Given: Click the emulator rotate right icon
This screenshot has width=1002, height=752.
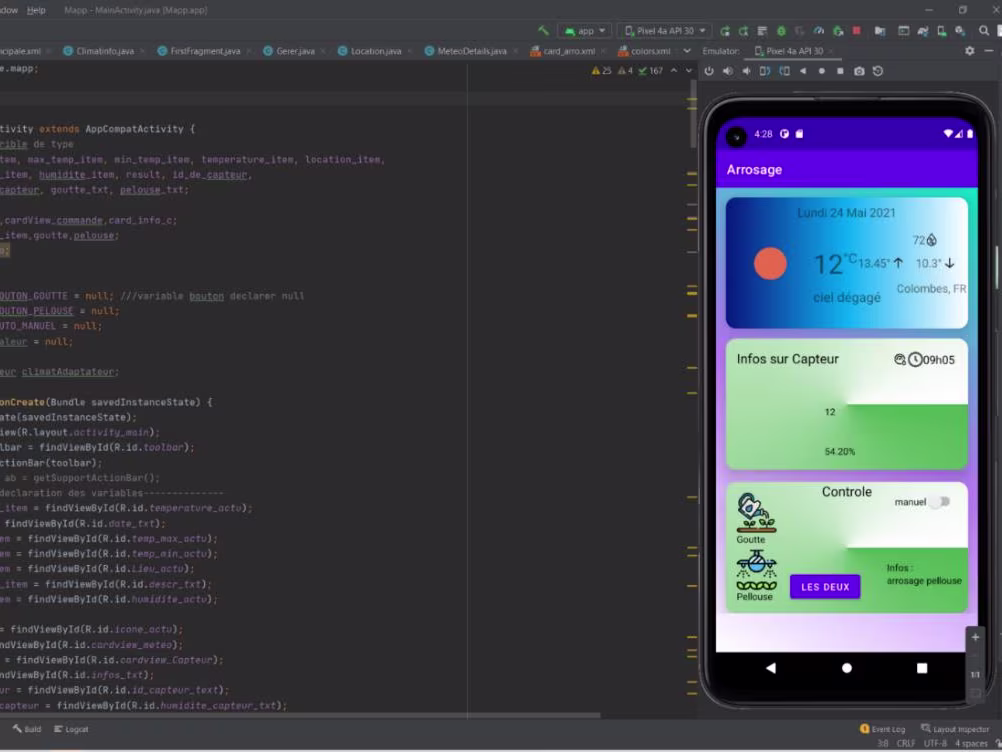Looking at the screenshot, I should coord(784,71).
